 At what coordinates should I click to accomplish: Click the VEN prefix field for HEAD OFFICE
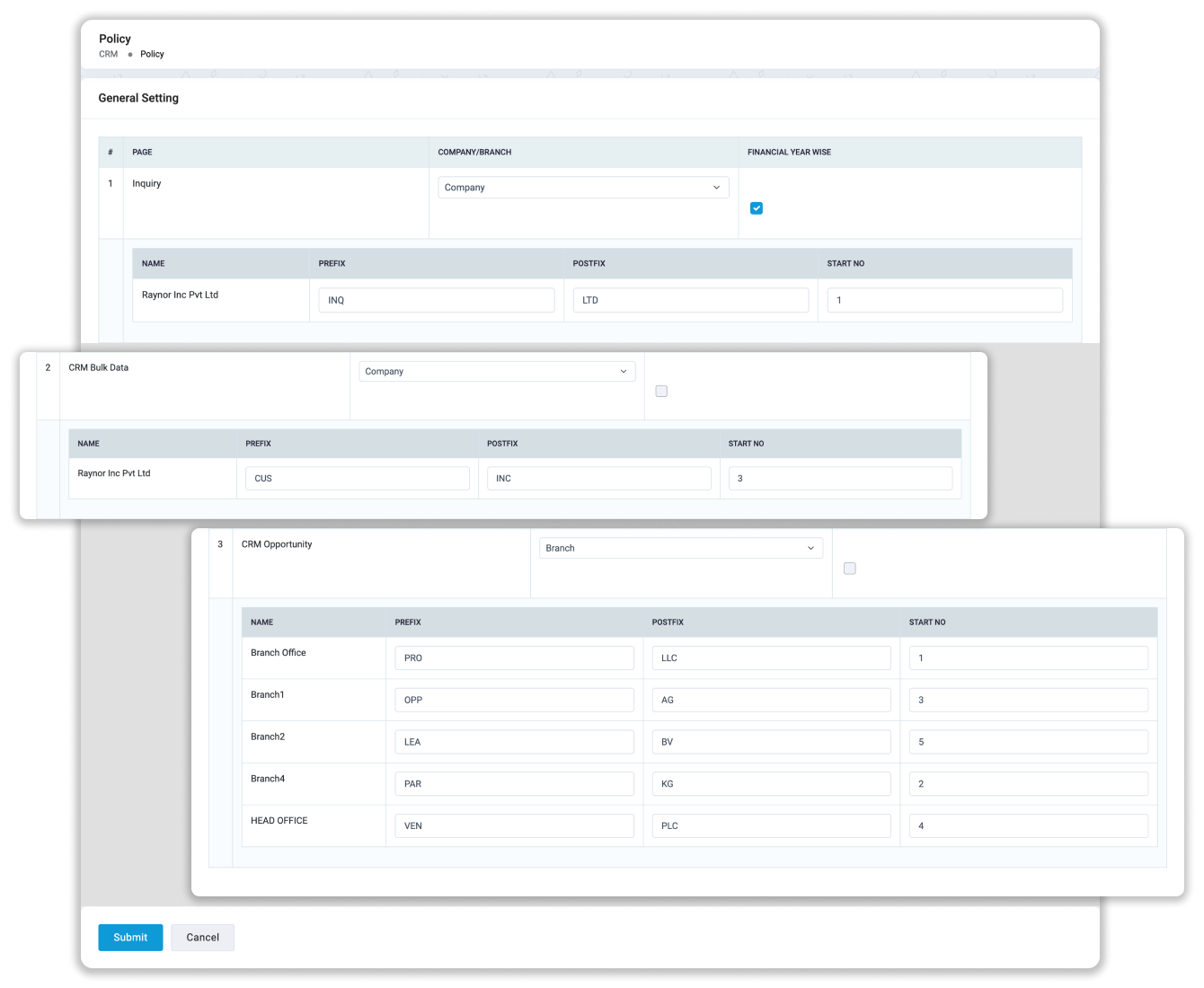tap(514, 825)
